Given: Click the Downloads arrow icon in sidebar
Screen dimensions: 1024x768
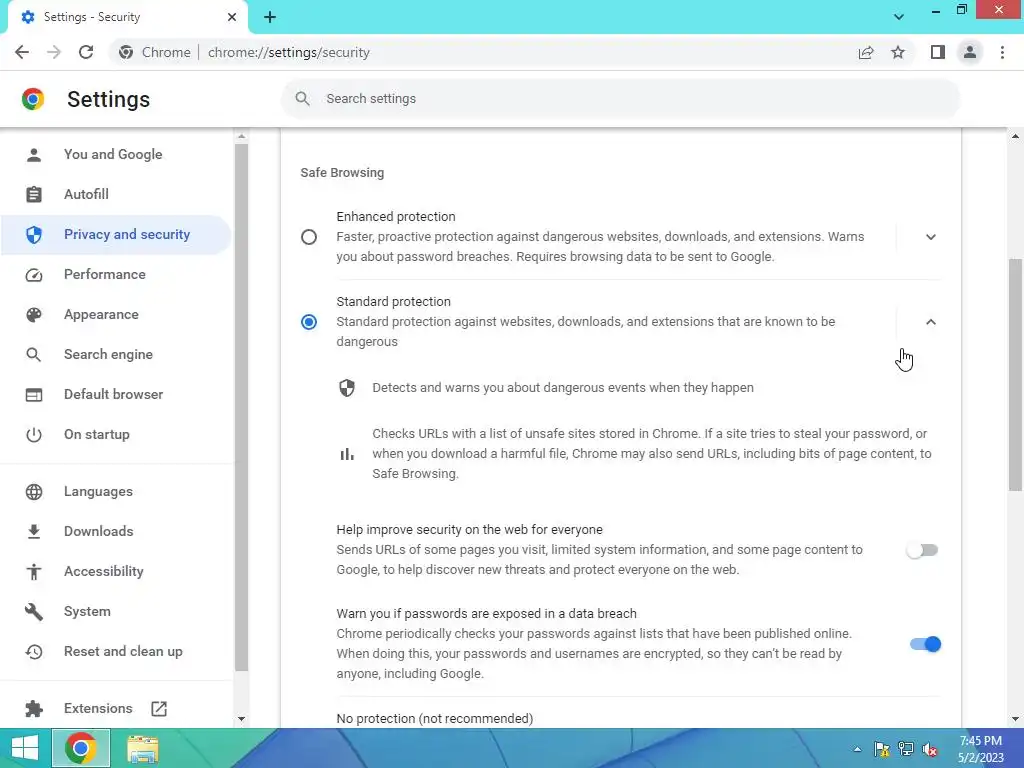Looking at the screenshot, I should 34,532.
